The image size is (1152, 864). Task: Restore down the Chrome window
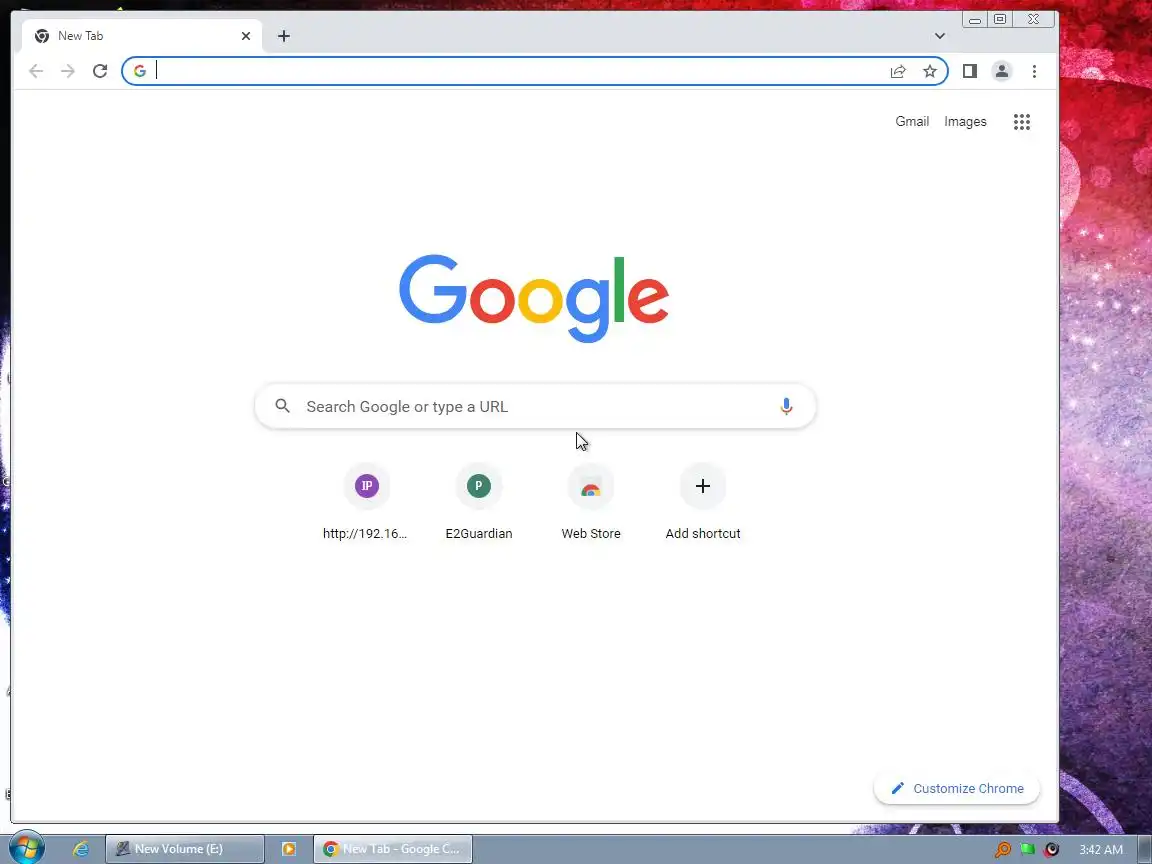(x=1000, y=19)
